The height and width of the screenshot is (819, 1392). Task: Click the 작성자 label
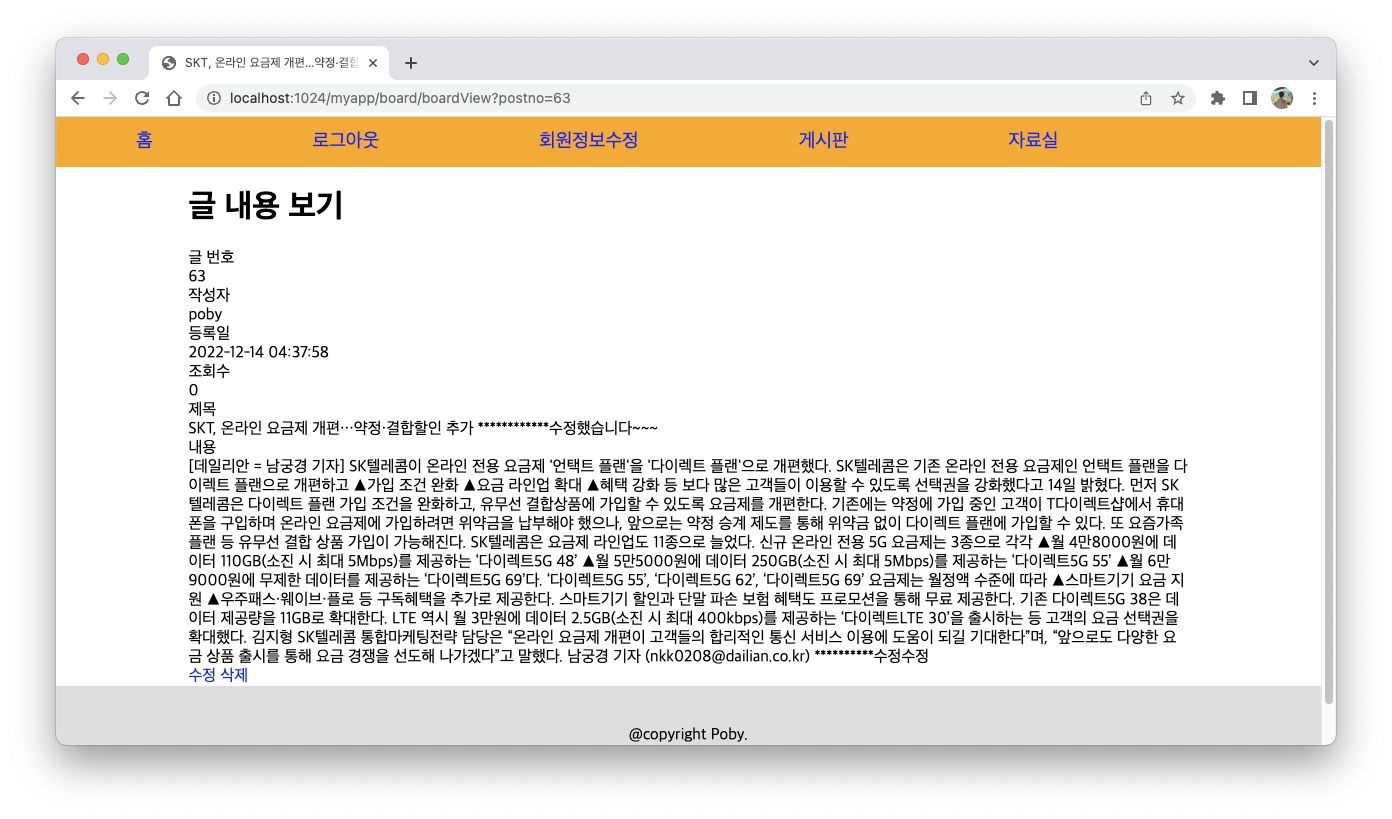click(x=209, y=295)
